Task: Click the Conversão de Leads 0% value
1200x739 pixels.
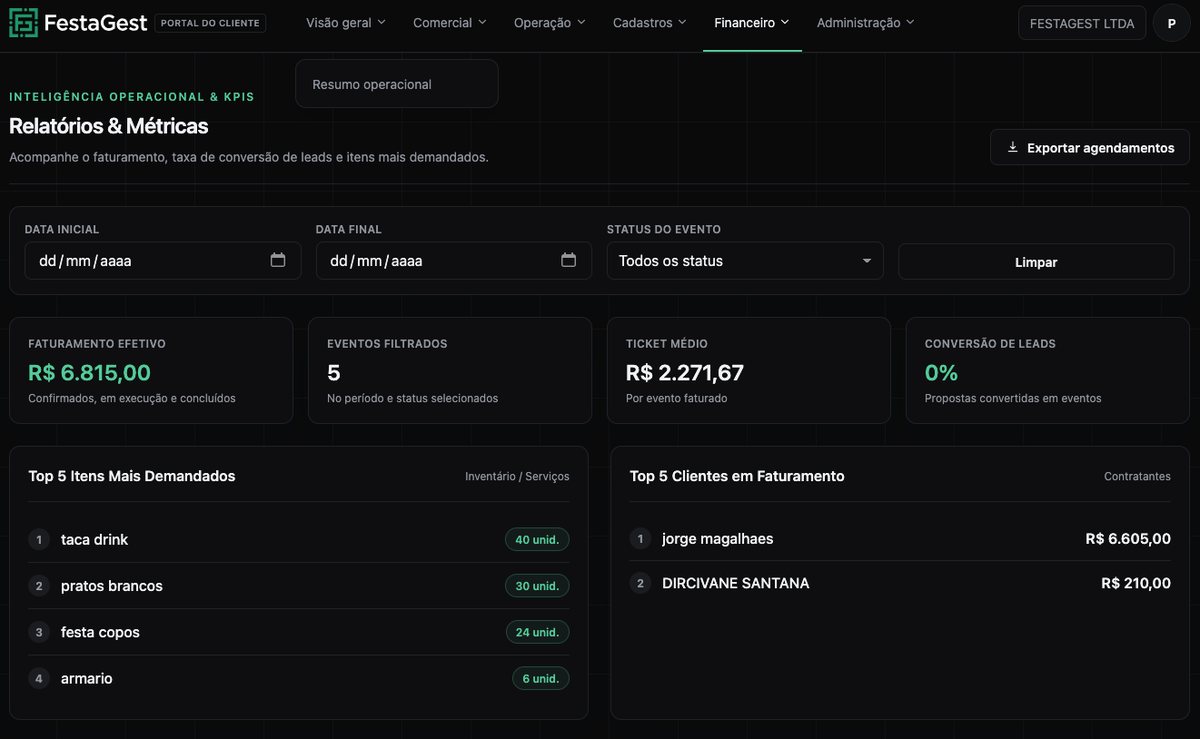Action: tap(941, 373)
